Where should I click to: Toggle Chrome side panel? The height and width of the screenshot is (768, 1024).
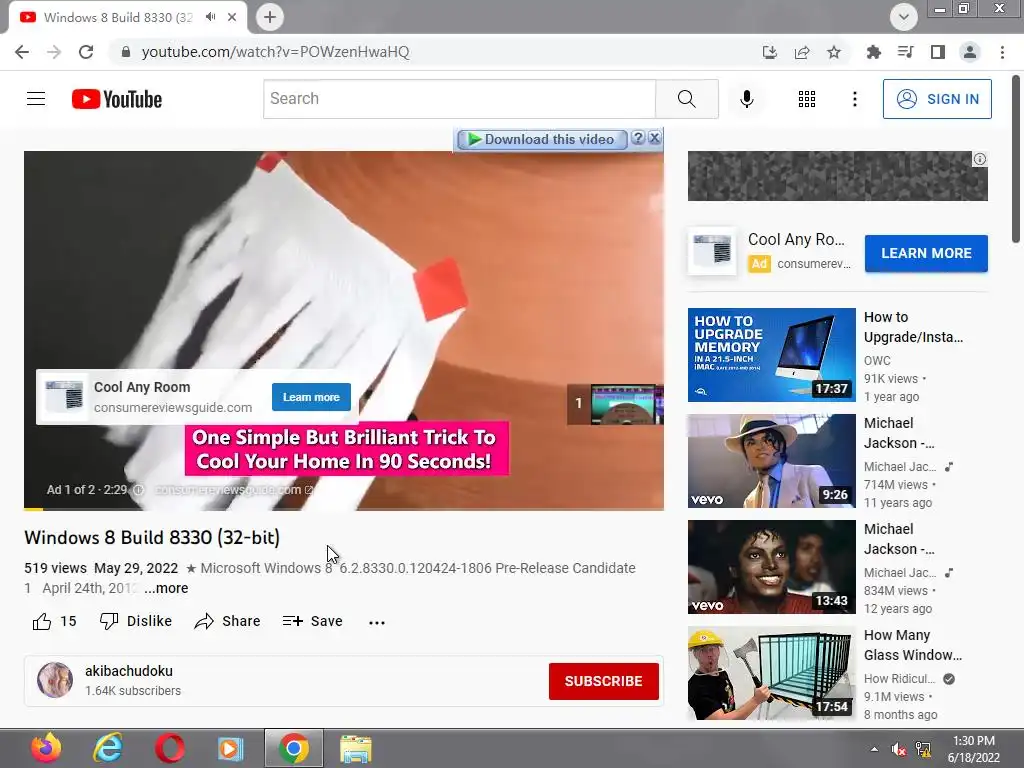937,52
